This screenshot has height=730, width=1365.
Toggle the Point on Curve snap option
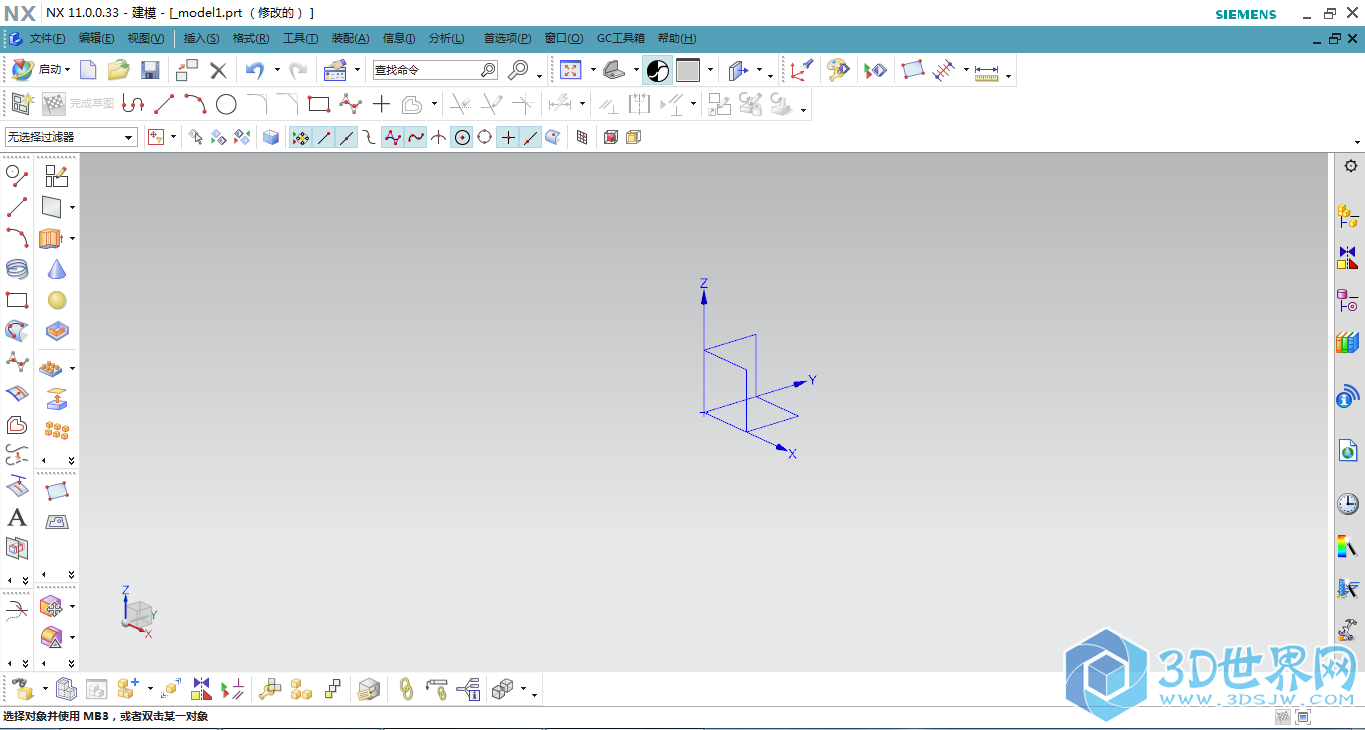coord(531,137)
